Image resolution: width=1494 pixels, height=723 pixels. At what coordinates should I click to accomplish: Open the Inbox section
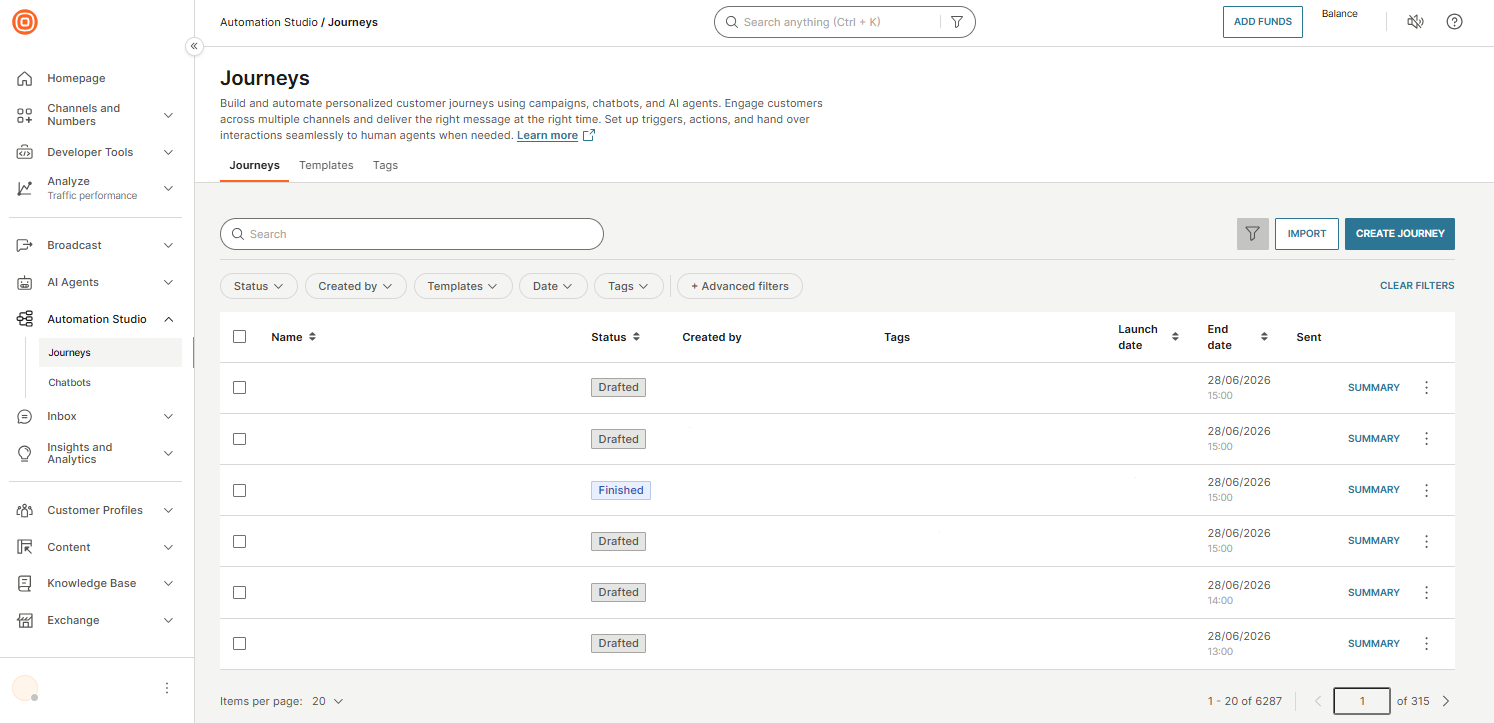tap(61, 416)
